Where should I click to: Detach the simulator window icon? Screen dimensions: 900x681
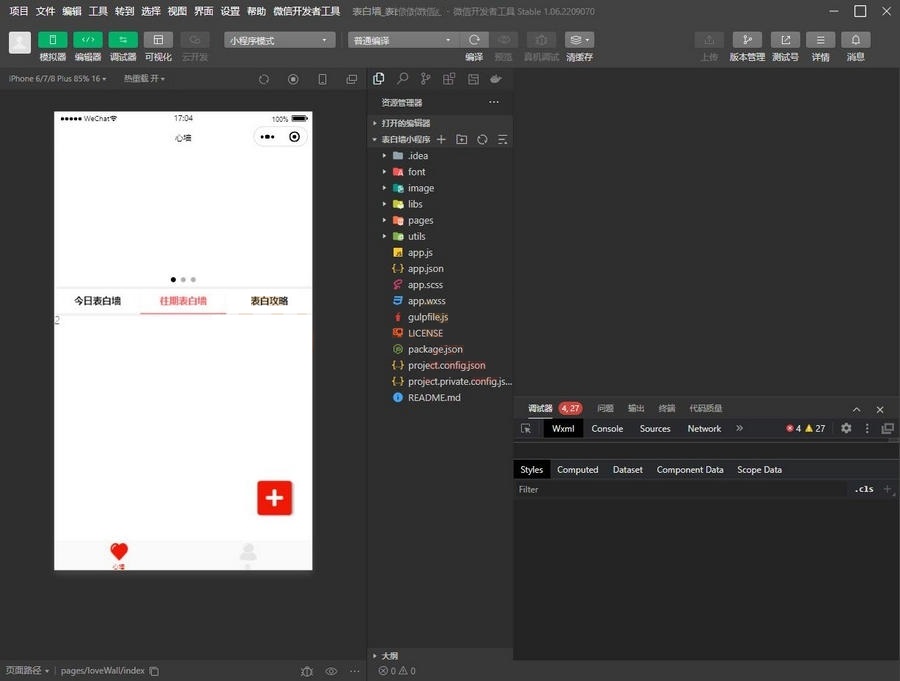coord(352,79)
